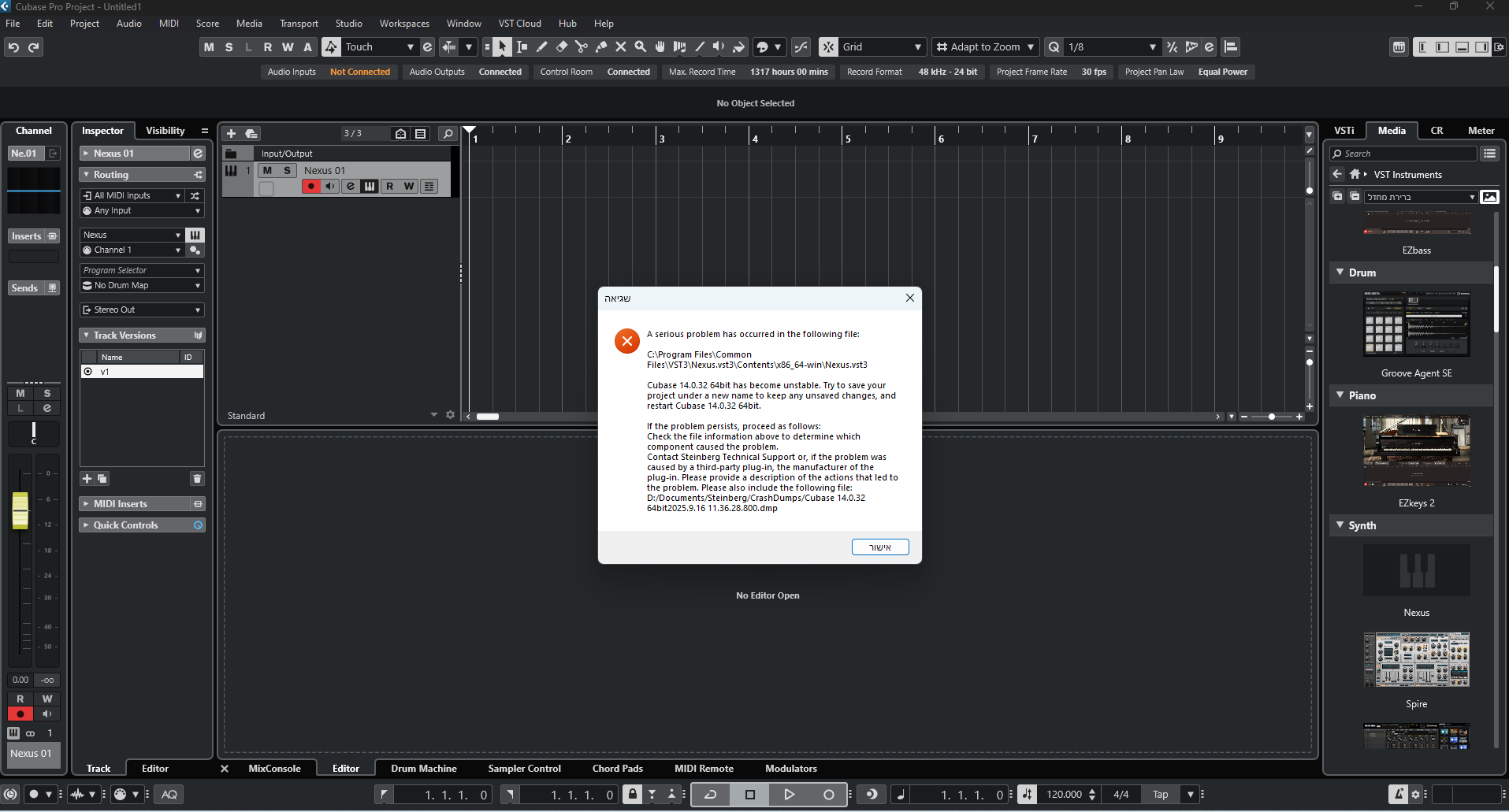
Task: Click the Redo arrow icon
Action: click(33, 47)
